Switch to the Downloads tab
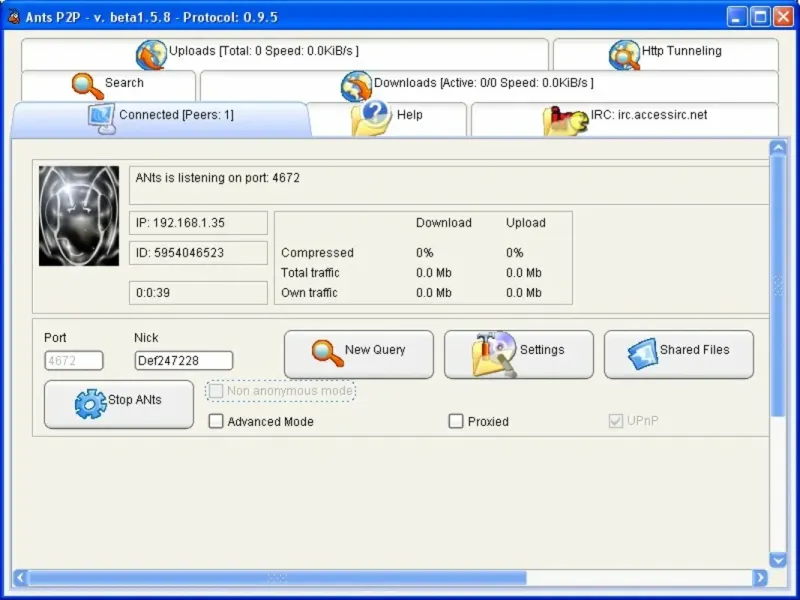800x600 pixels. pyautogui.click(x=489, y=86)
